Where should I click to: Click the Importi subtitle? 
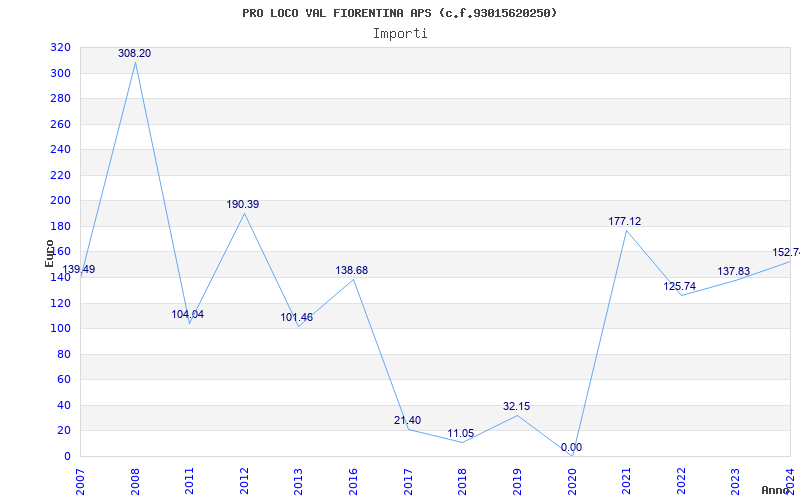point(400,34)
